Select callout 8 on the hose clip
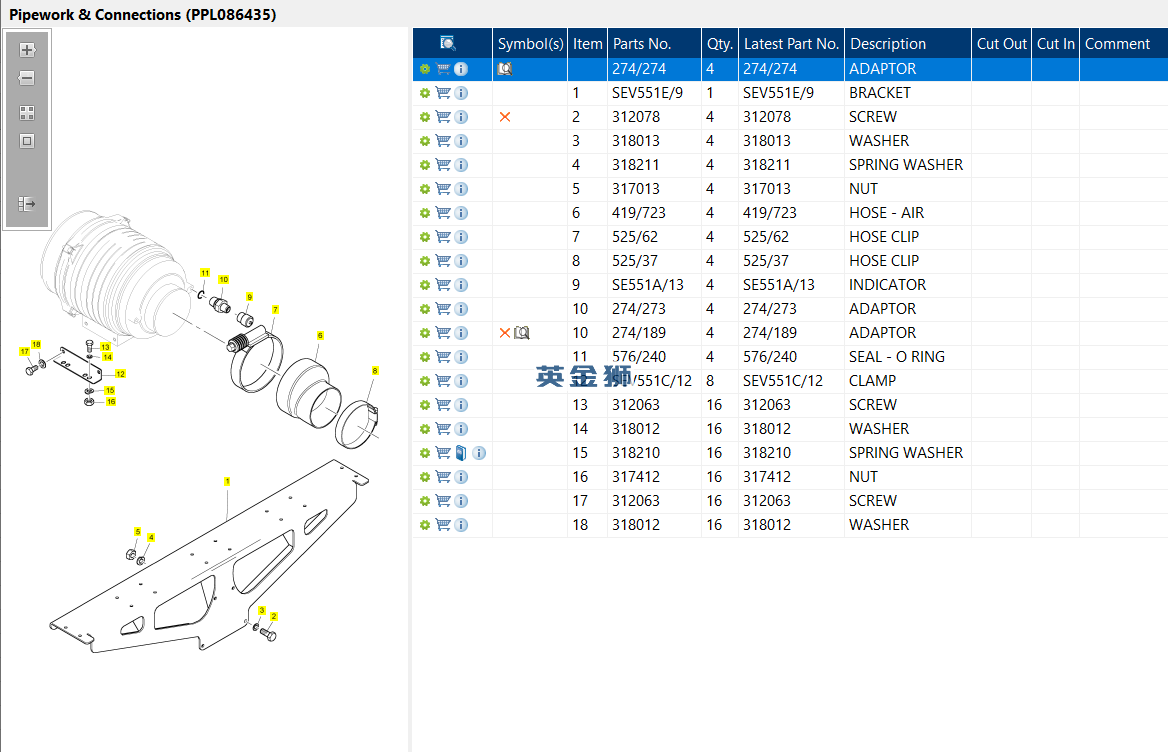The image size is (1168, 752). 375,371
